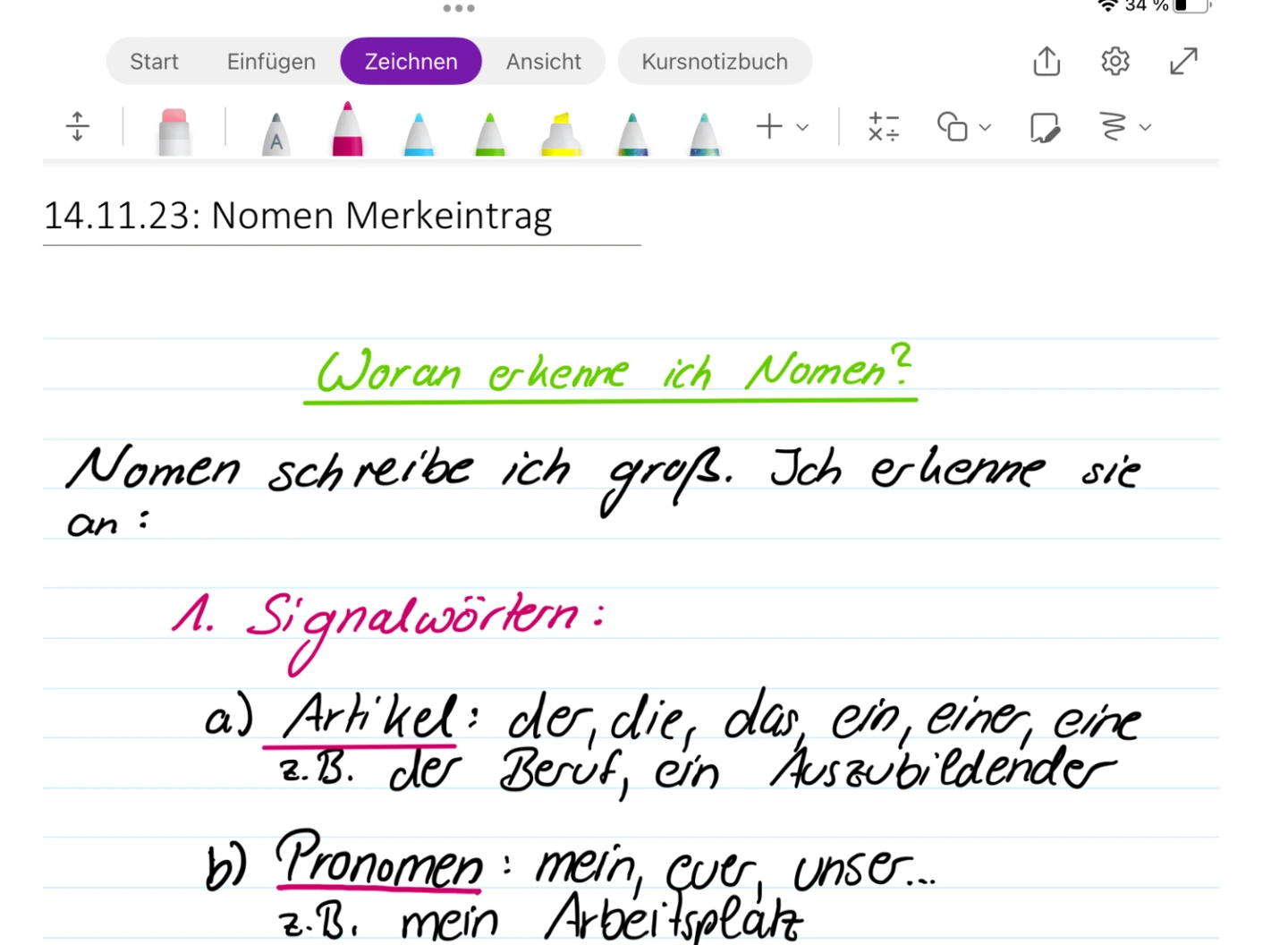Open the share menu icon
This screenshot has height=945, width=1288.
(x=1046, y=62)
